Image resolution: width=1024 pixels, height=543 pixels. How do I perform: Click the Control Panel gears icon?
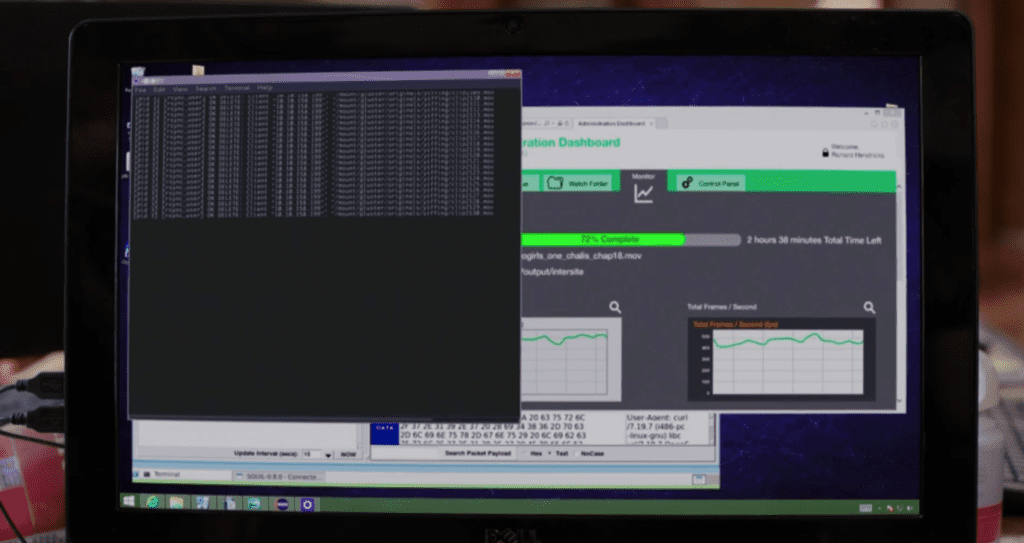(x=686, y=183)
